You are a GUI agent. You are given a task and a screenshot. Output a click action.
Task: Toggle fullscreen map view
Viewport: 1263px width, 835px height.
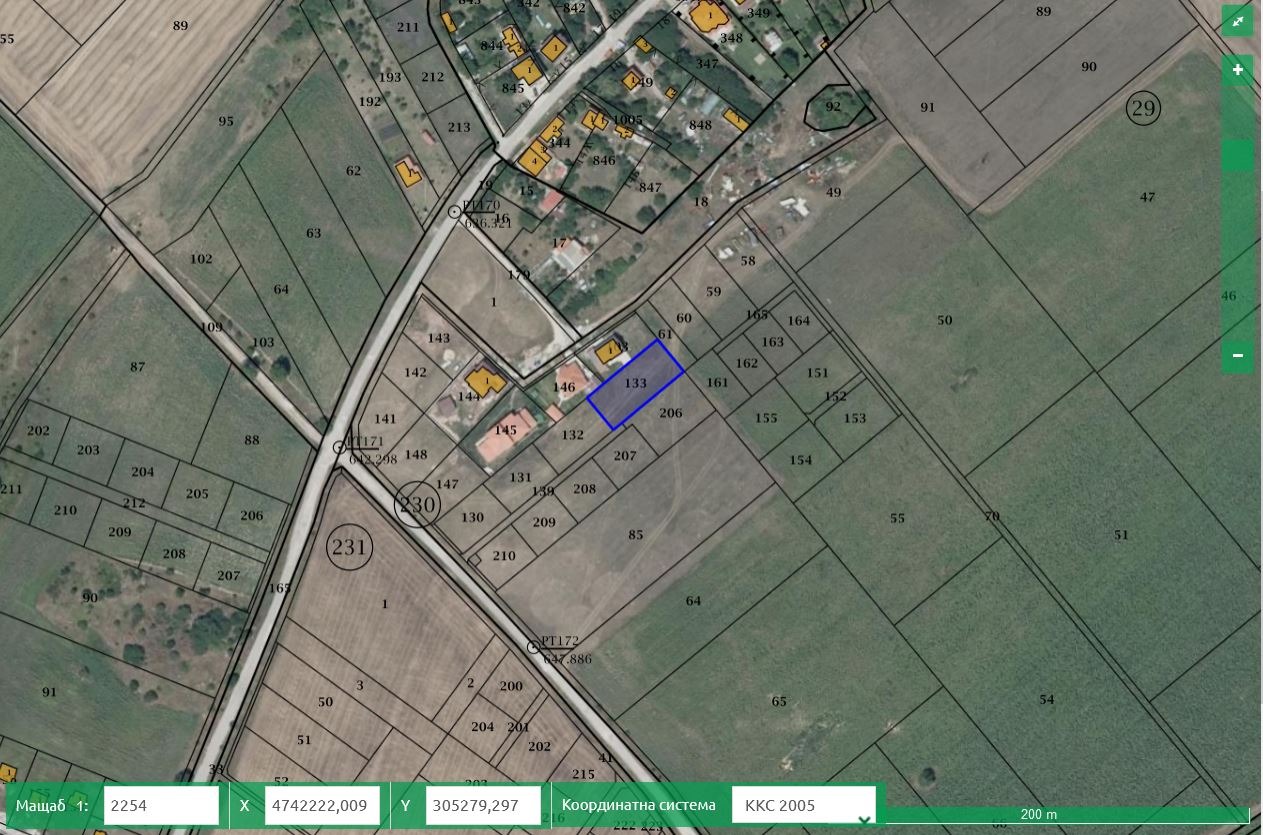[1237, 21]
